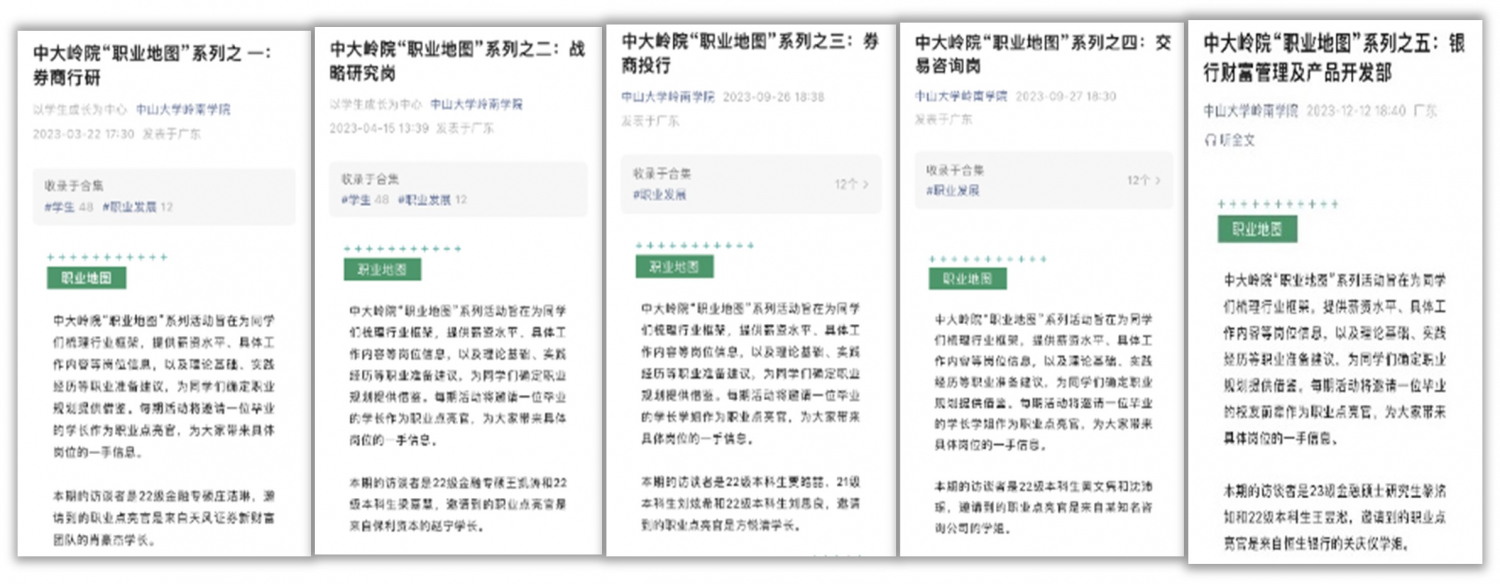1500x584 pixels.
Task: Select the #学生 tag in 战略研究岗 article
Action: 355,200
